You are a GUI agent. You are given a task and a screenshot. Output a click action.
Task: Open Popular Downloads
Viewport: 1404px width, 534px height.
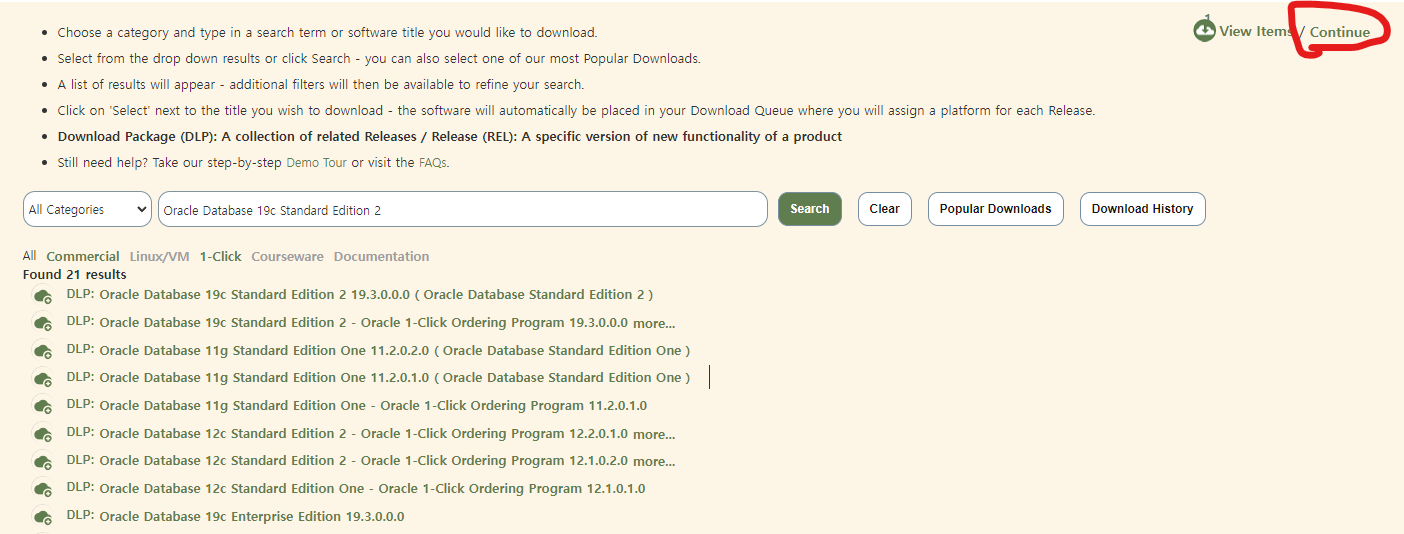pyautogui.click(x=996, y=209)
